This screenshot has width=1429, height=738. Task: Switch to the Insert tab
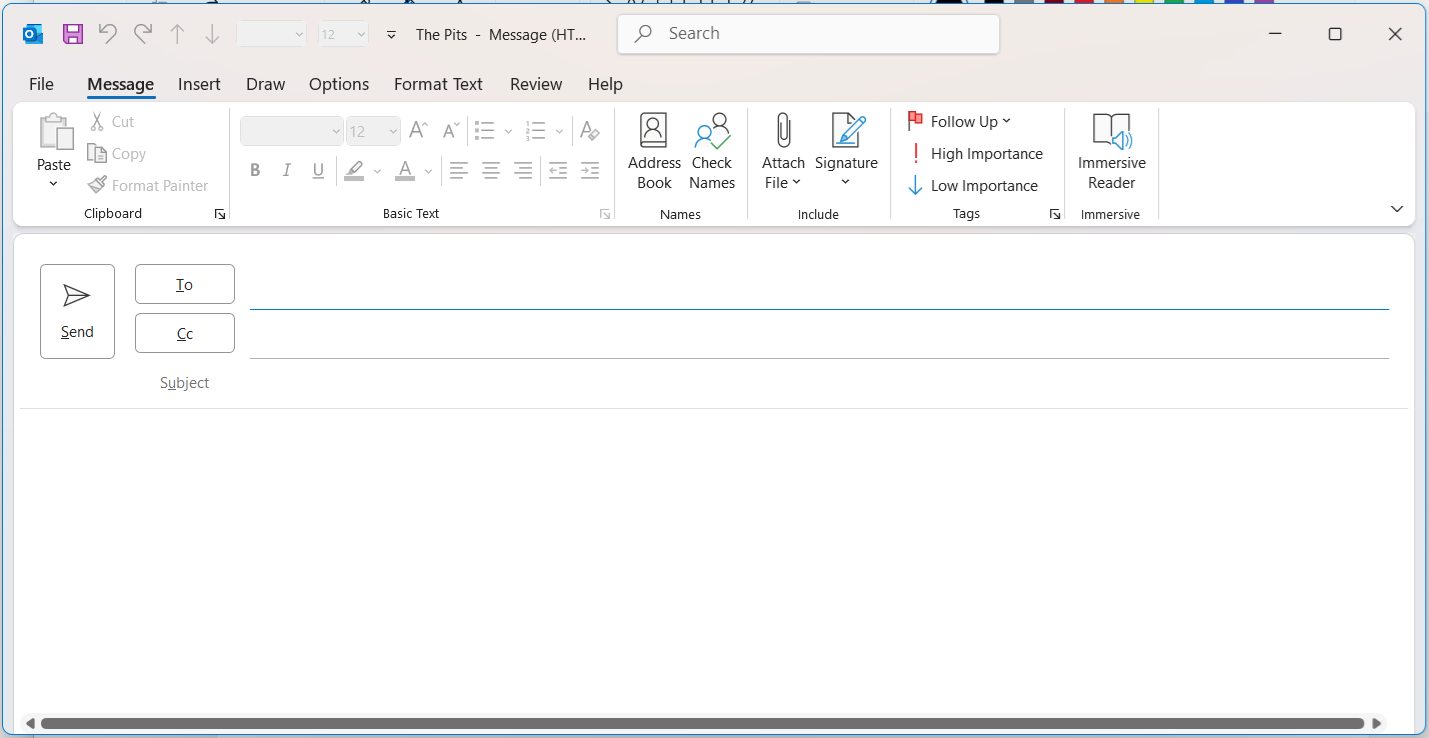(x=199, y=84)
